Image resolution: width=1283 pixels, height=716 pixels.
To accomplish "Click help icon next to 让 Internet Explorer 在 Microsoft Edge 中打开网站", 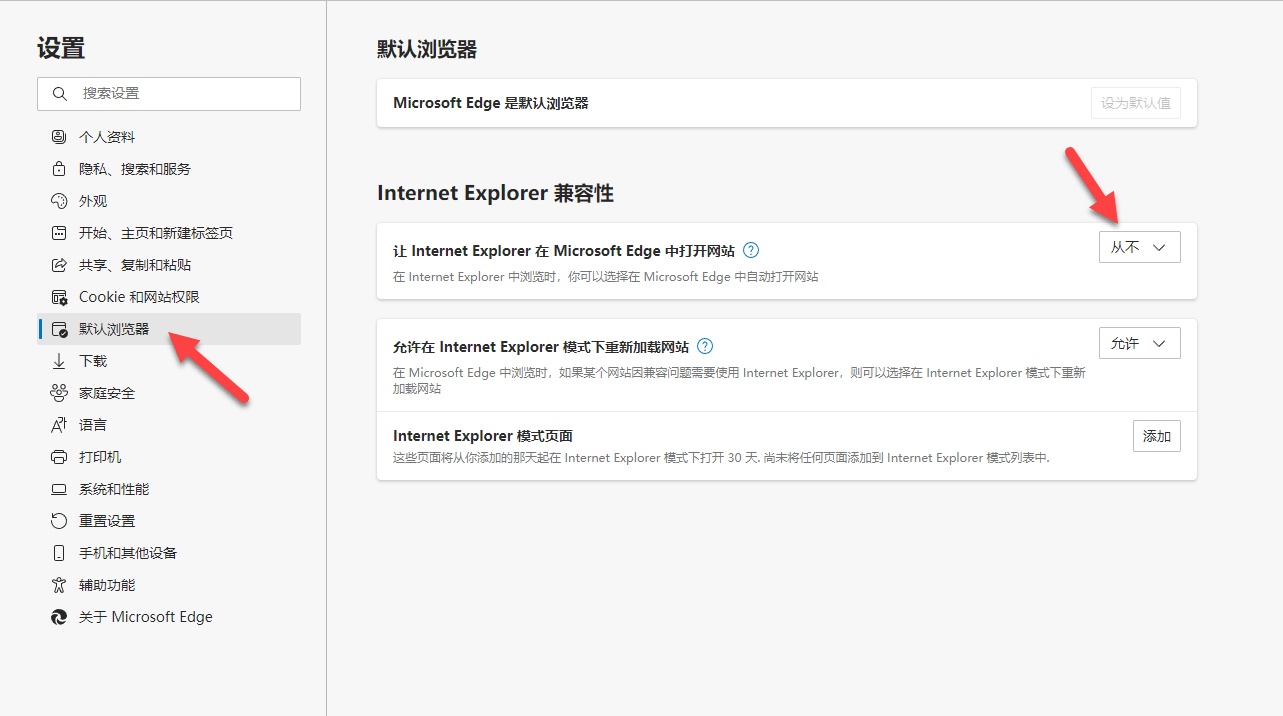I will tap(752, 250).
